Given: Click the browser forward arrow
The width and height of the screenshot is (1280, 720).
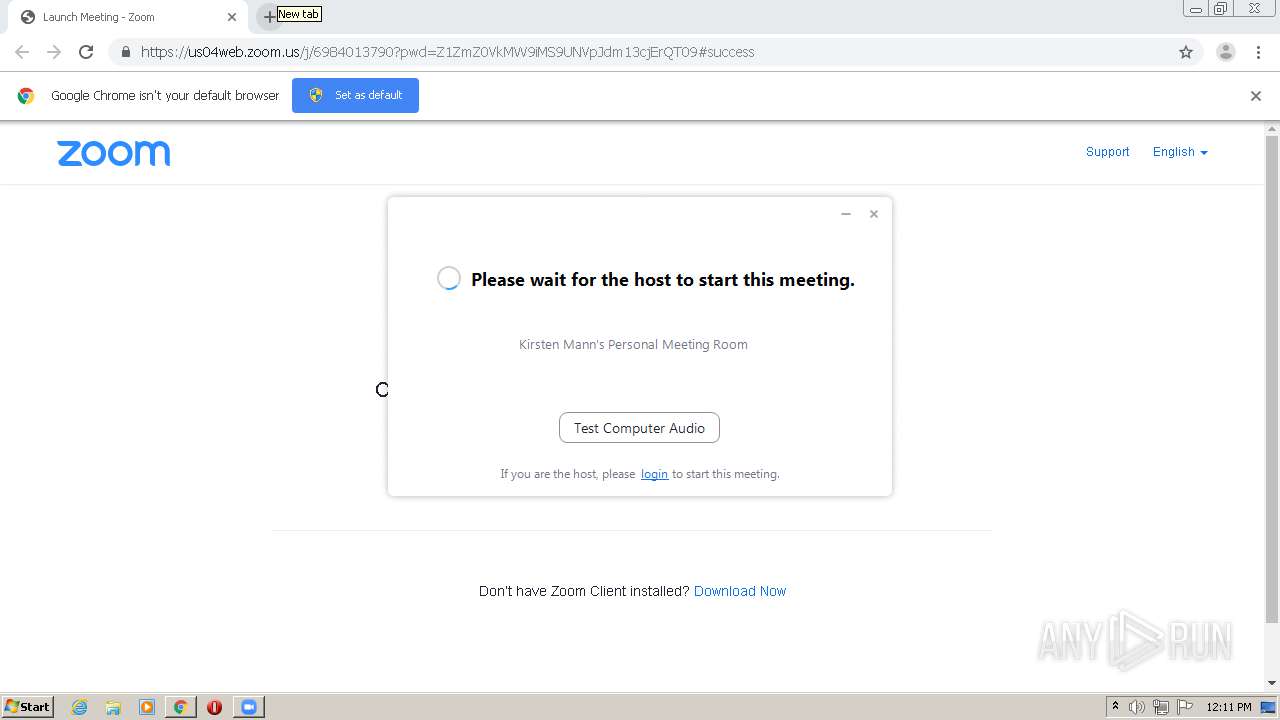Looking at the screenshot, I should pos(54,52).
